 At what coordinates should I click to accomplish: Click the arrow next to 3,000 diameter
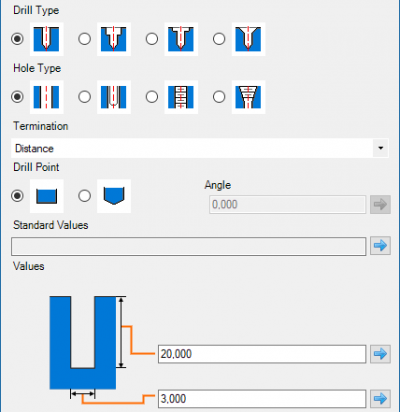(380, 398)
